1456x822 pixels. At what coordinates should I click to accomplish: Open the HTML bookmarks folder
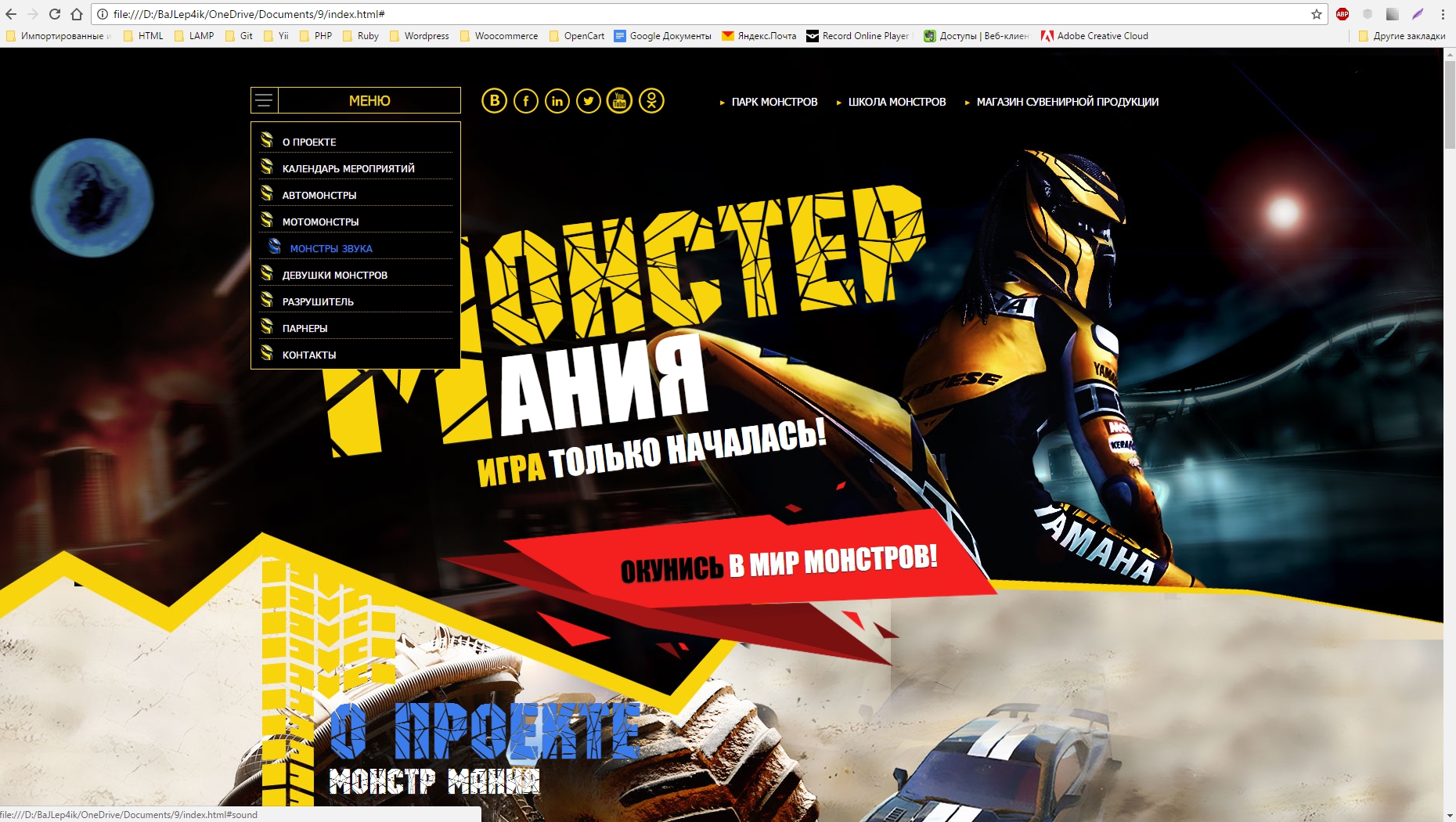143,36
